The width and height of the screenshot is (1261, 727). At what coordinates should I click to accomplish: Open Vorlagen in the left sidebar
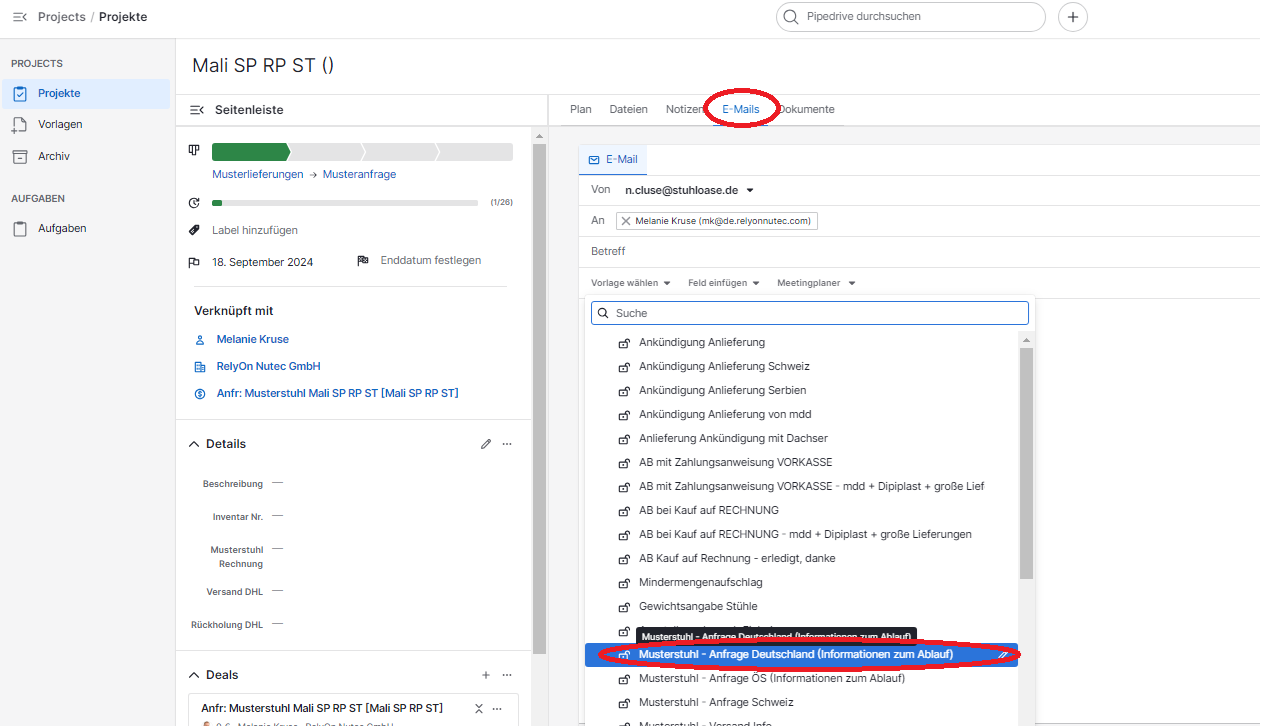(60, 125)
